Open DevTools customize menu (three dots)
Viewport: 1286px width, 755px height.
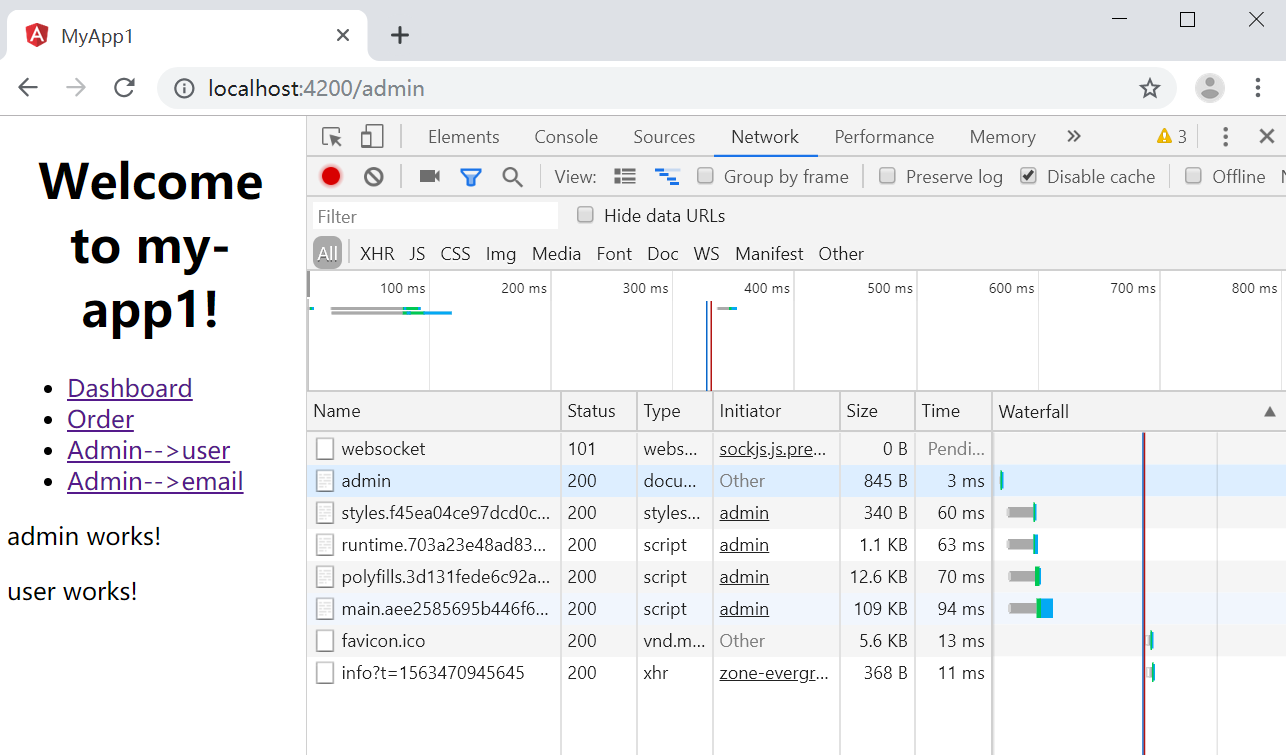coord(1225,137)
